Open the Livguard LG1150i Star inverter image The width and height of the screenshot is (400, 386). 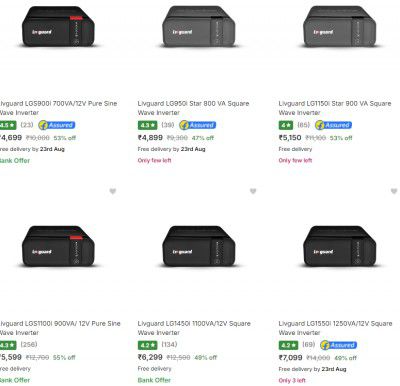pos(339,28)
